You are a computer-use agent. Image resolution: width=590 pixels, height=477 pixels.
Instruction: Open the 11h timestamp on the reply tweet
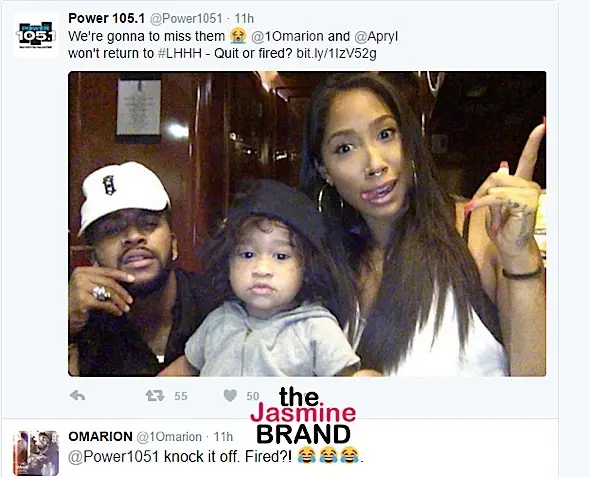(x=223, y=437)
